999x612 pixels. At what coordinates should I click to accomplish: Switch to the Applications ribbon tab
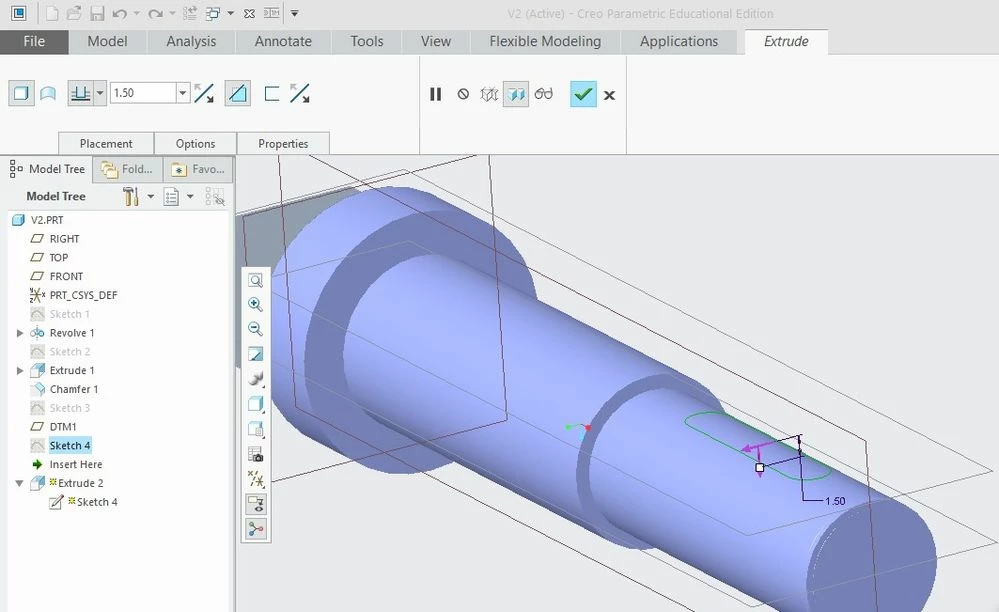(x=679, y=41)
